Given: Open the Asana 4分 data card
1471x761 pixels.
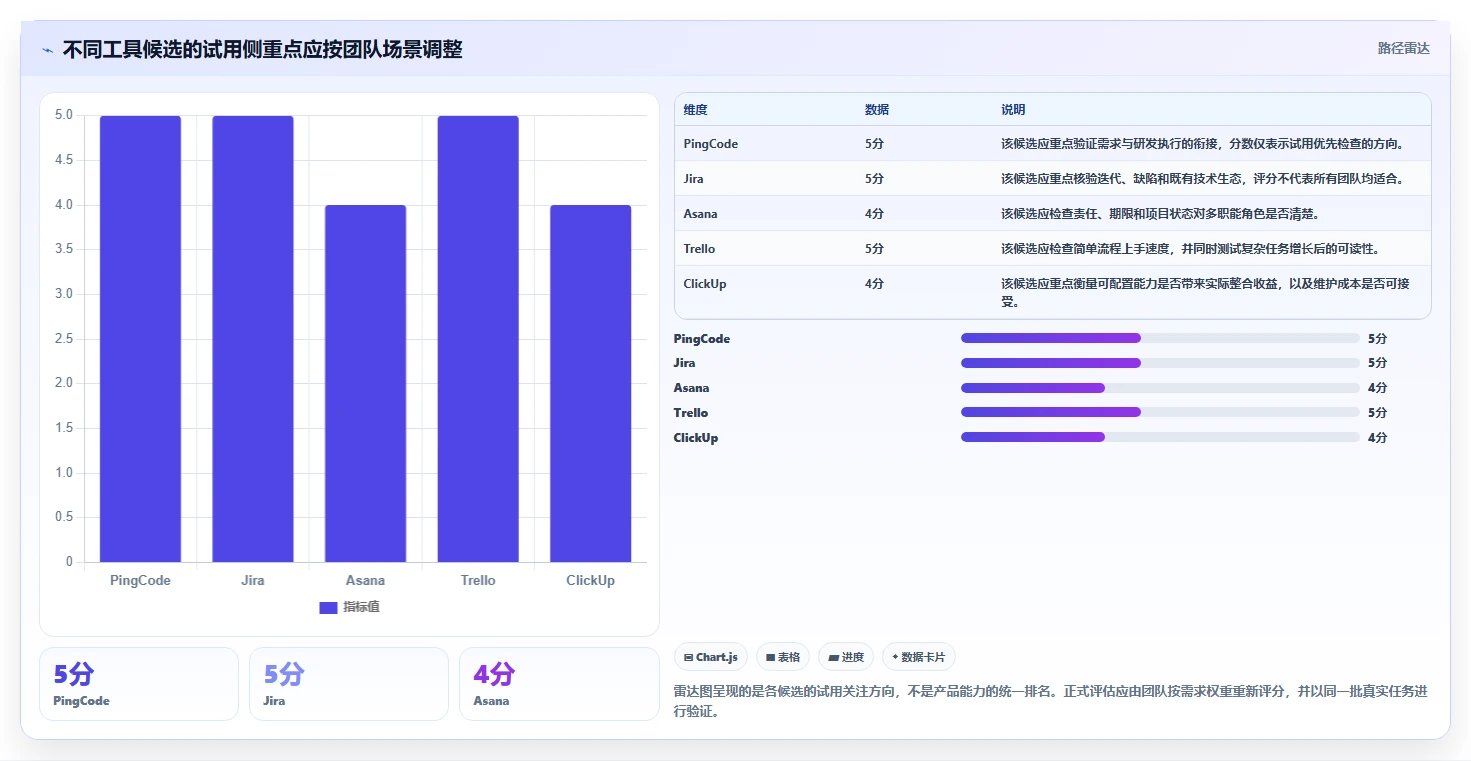Looking at the screenshot, I should (559, 684).
